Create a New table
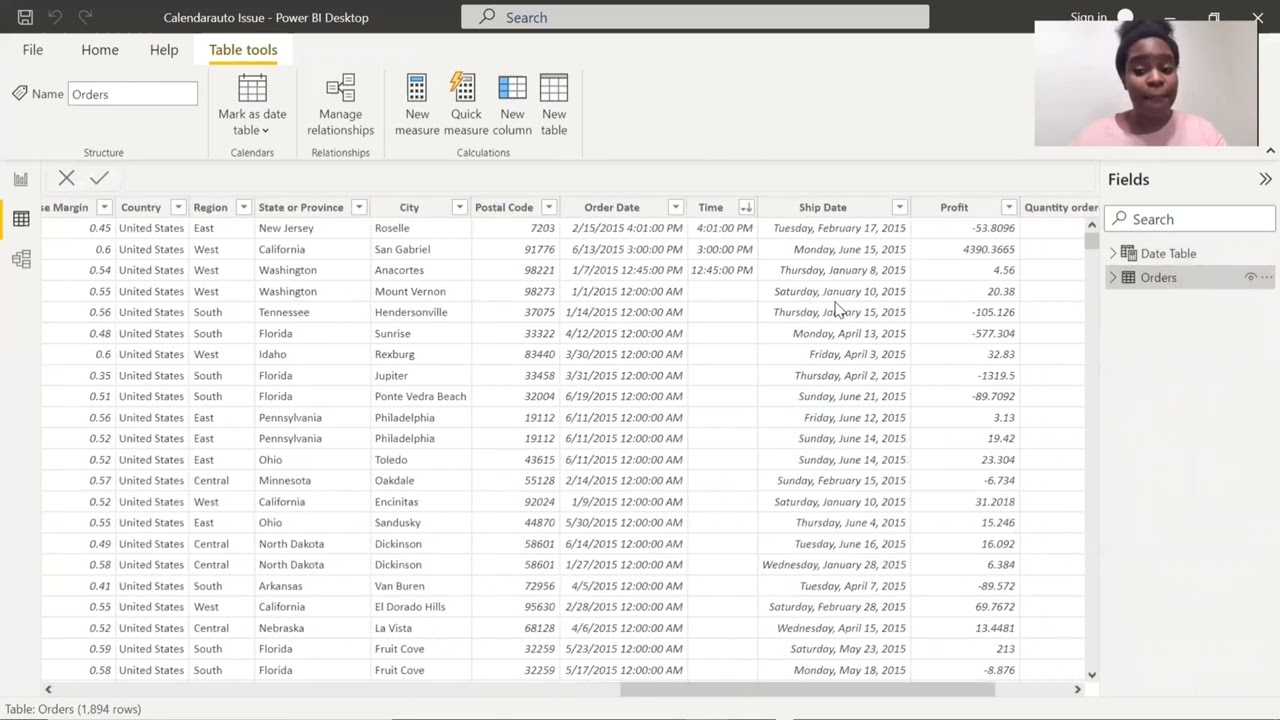The width and height of the screenshot is (1280, 720). click(554, 105)
